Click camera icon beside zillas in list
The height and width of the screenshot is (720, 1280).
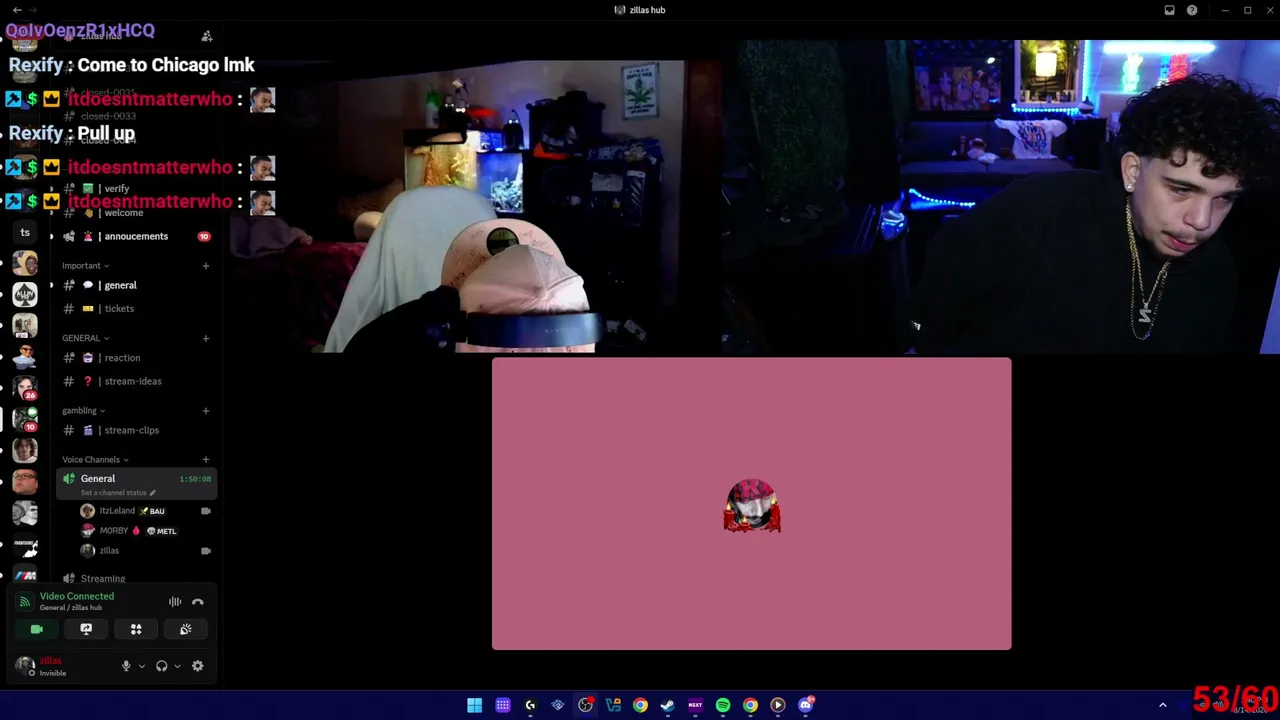[206, 551]
